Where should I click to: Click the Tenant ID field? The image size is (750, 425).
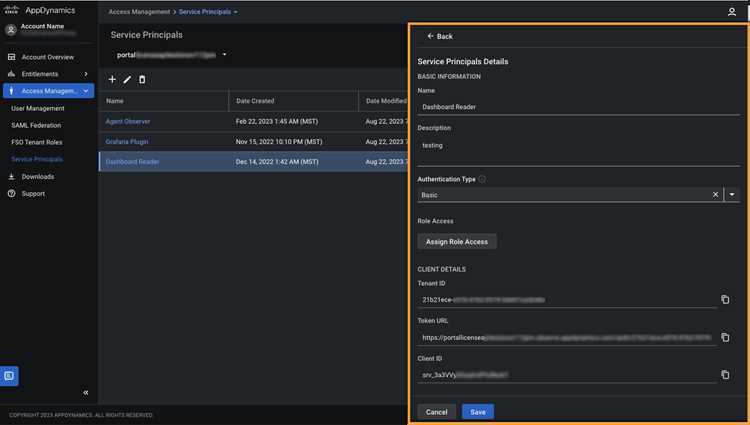[567, 300]
